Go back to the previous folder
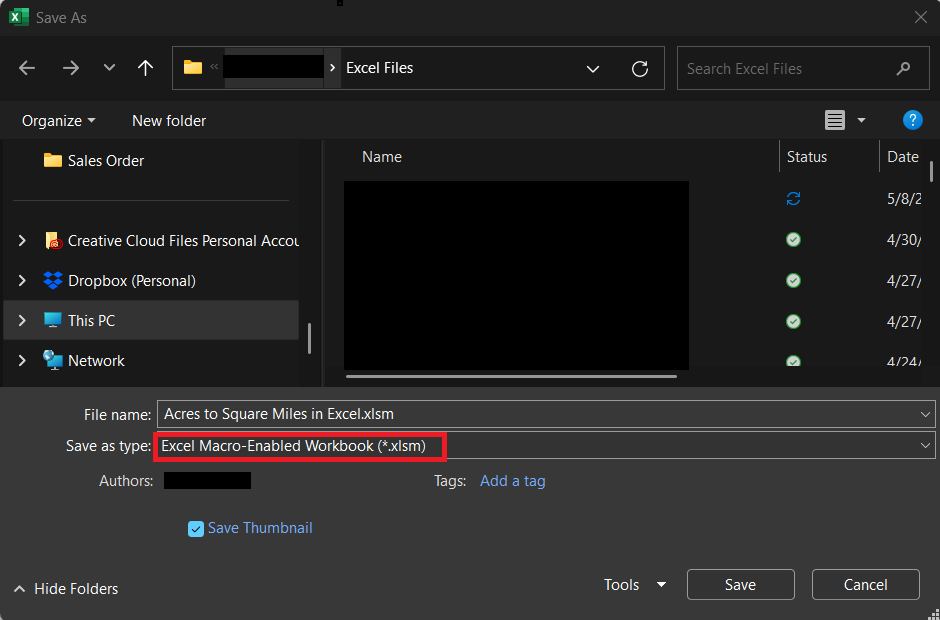The image size is (940, 620). tap(27, 68)
